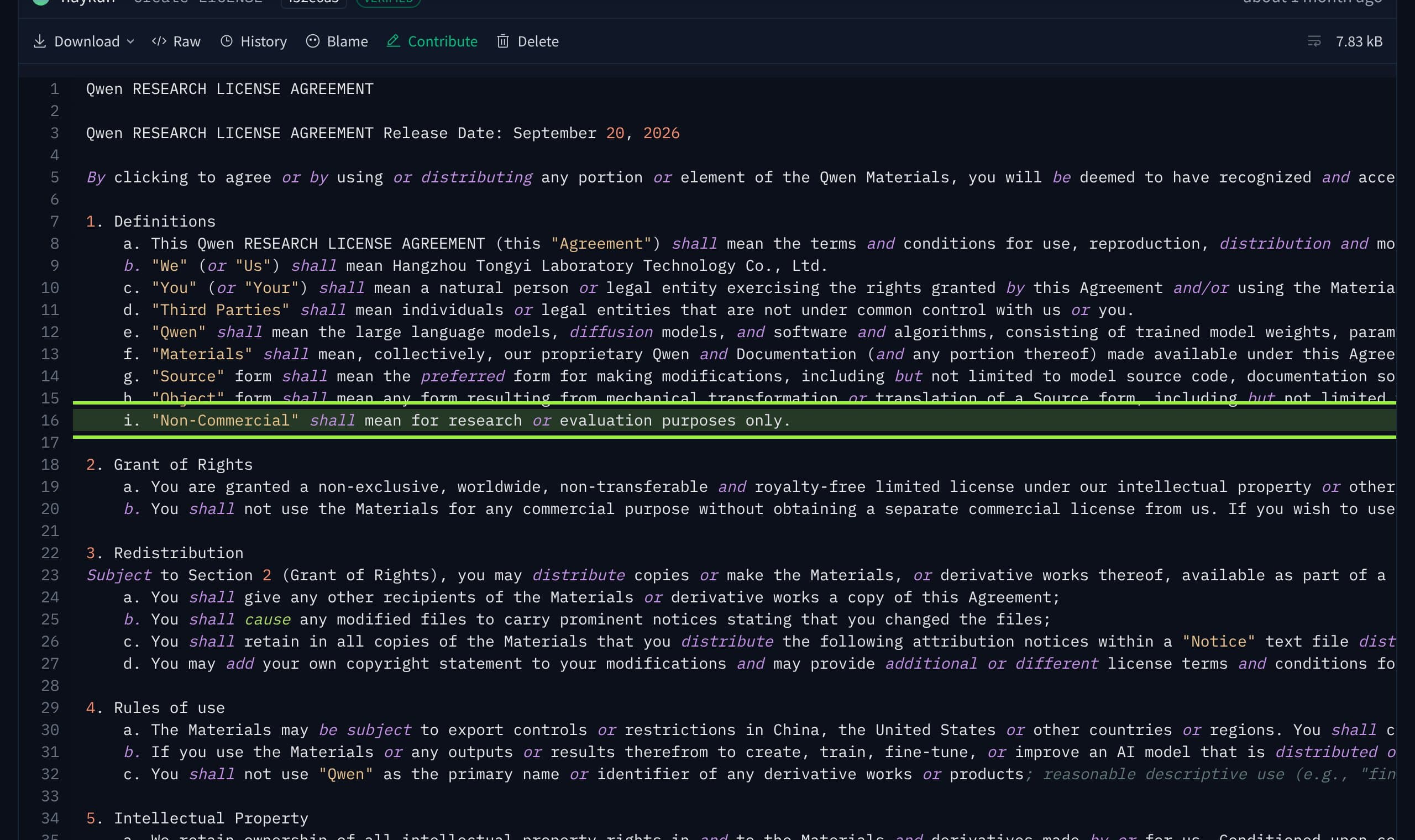The image size is (1415, 840).
Task: Click "We" (or "Us") Hangzhou Tongyi line
Action: 475,266
